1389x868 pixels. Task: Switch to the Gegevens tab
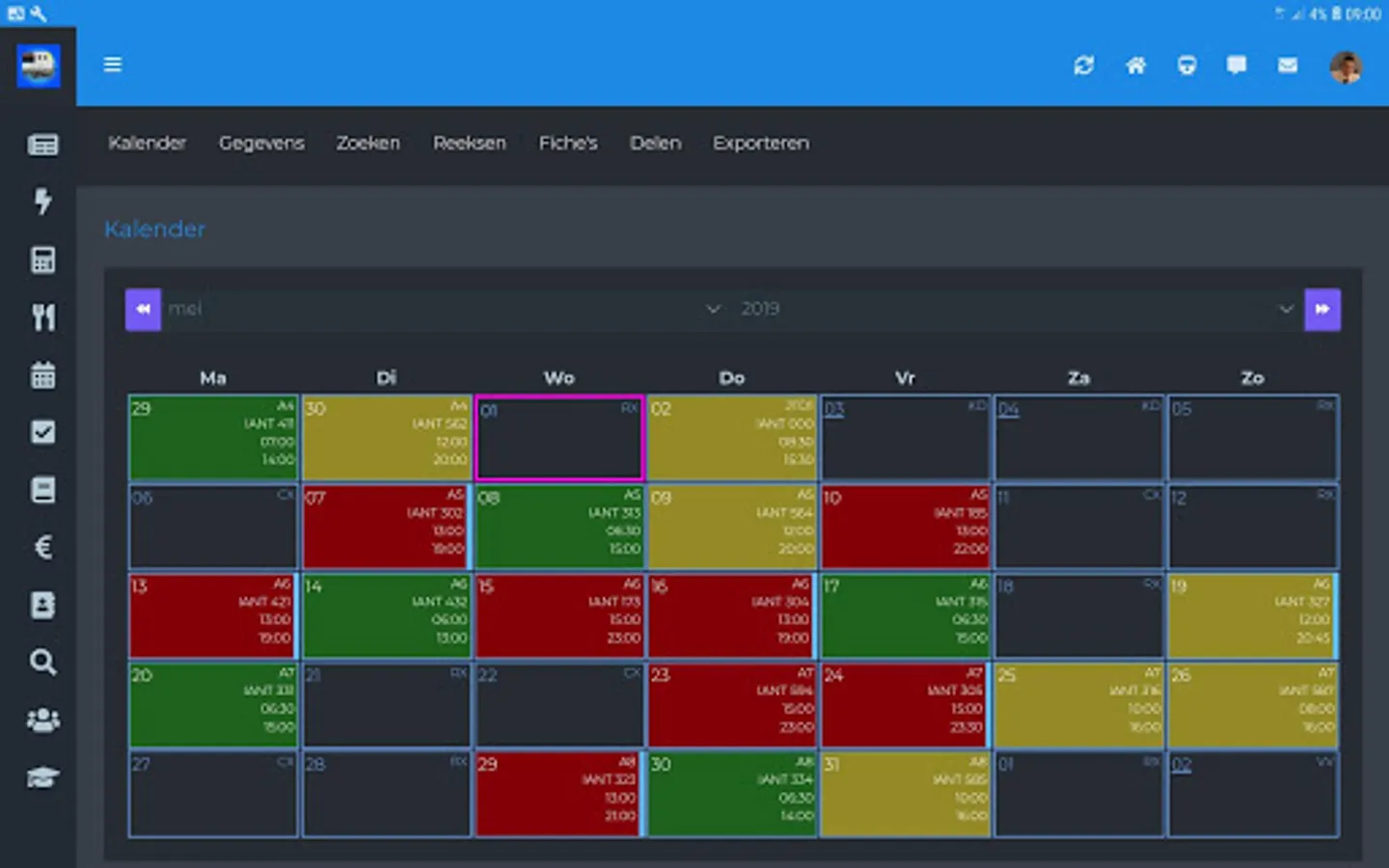click(x=261, y=144)
